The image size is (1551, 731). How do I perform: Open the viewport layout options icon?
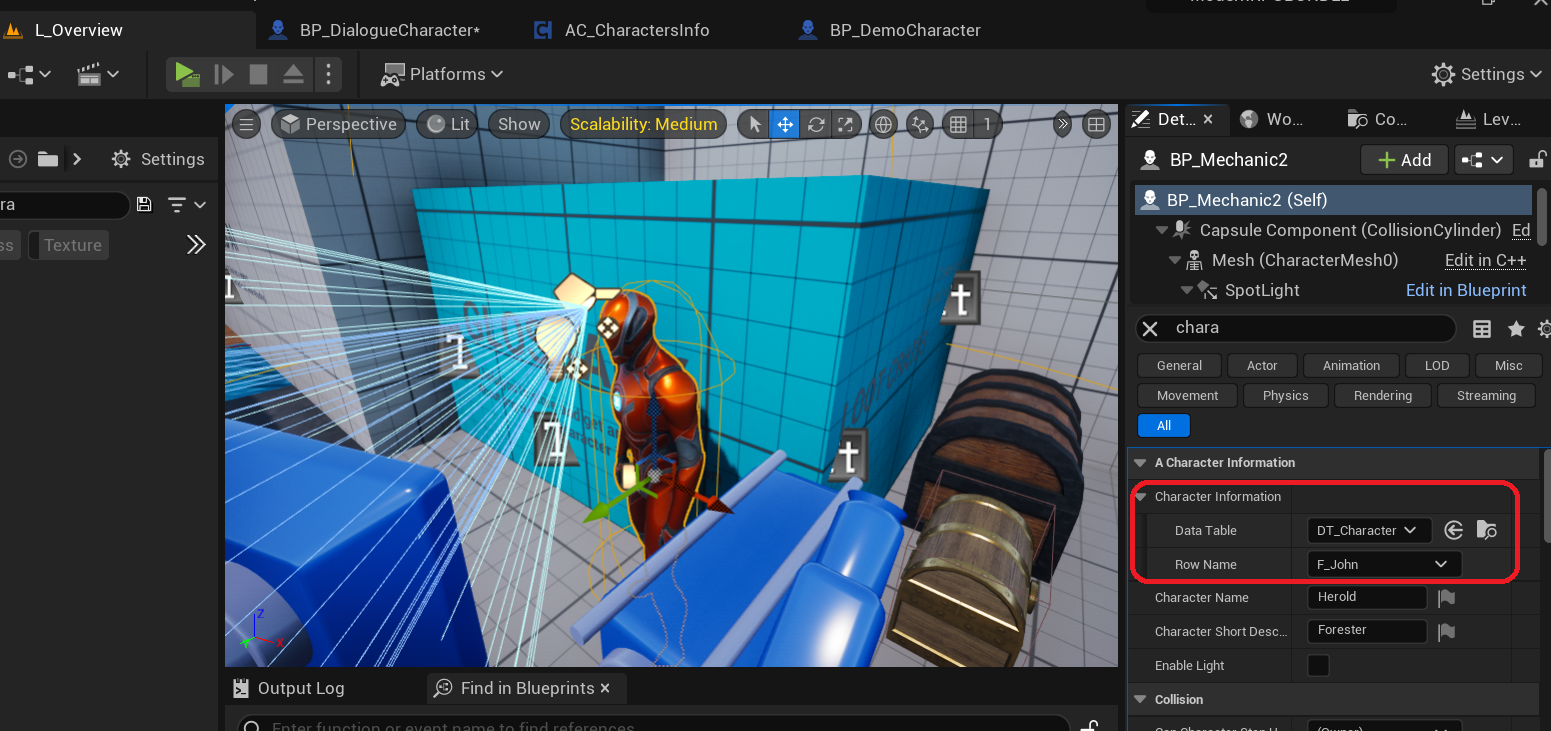[1097, 124]
